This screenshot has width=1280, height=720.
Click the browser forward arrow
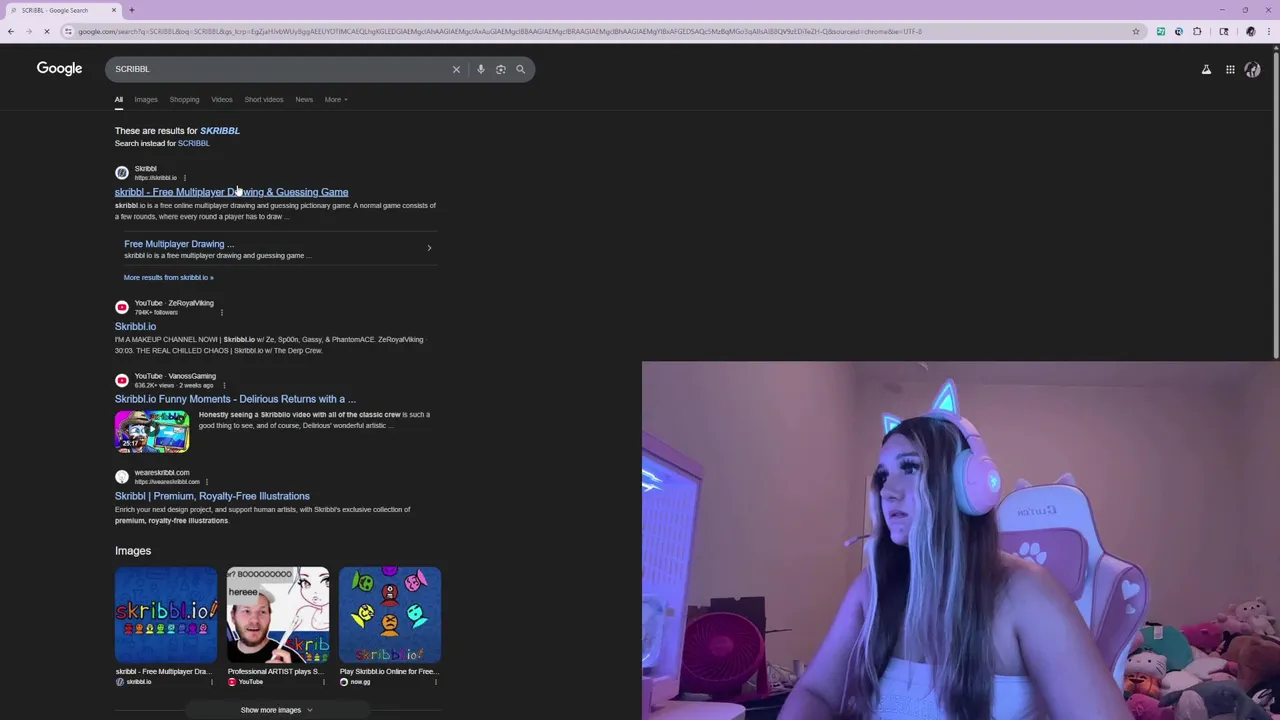[x=28, y=31]
